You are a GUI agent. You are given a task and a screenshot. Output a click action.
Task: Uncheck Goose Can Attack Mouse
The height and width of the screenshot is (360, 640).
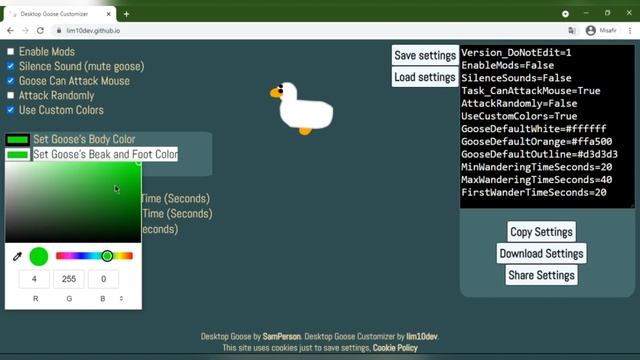[11, 81]
